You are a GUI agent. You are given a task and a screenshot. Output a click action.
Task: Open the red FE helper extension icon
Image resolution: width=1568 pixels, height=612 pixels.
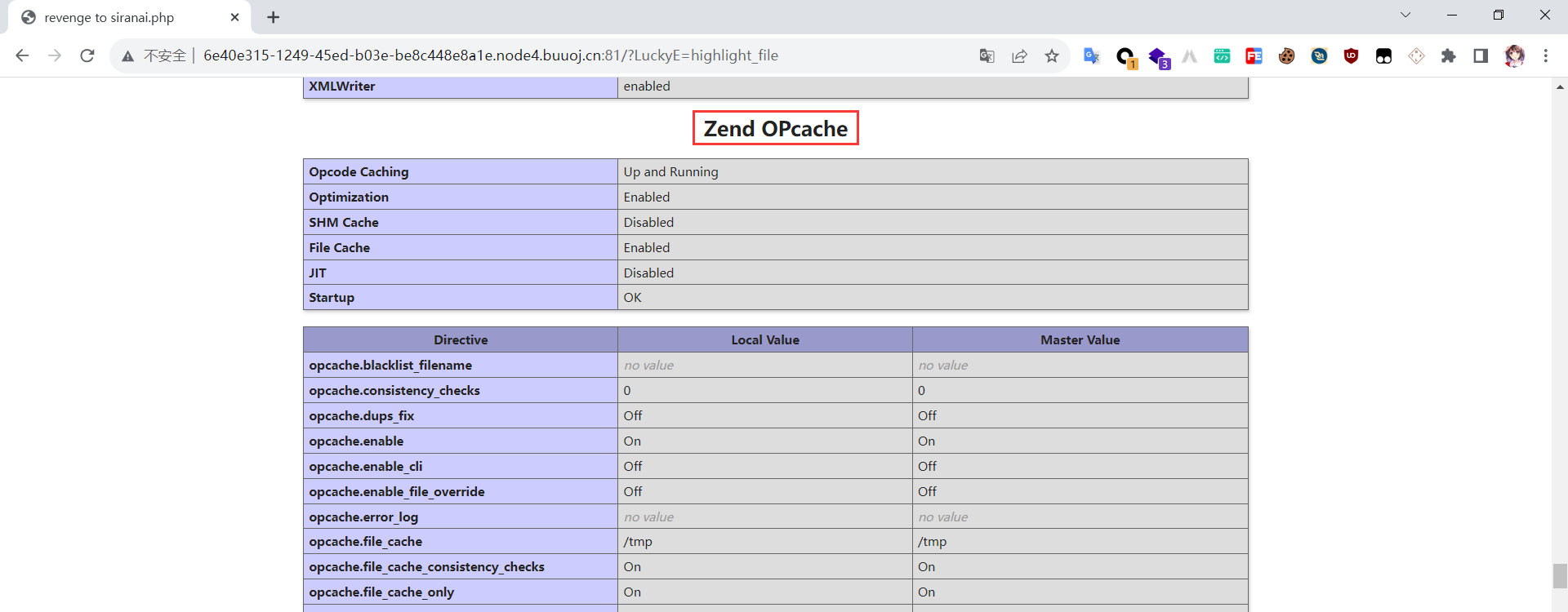coord(1254,55)
